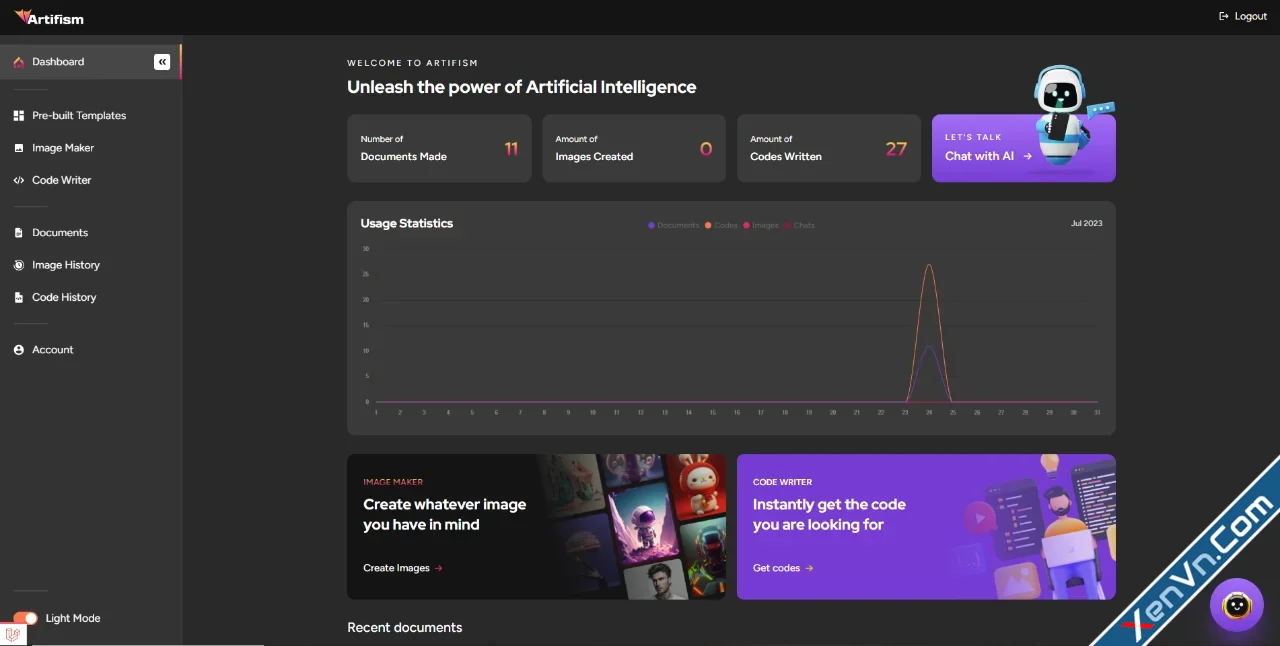This screenshot has width=1280, height=646.
Task: Open the Jul 2023 date selector
Action: [1086, 223]
